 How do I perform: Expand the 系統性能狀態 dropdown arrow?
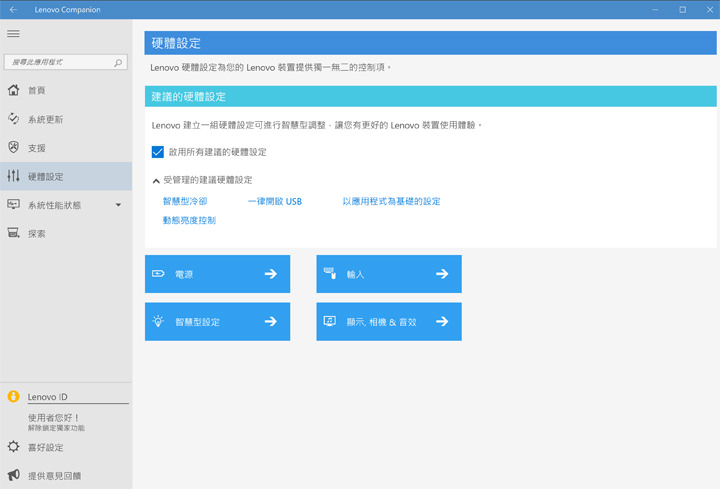[118, 205]
